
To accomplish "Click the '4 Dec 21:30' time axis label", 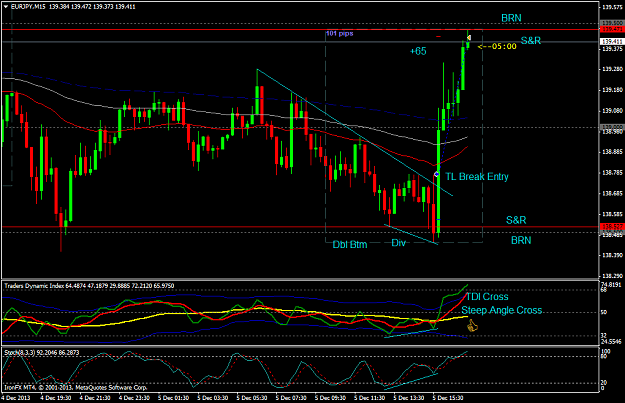I will pyautogui.click(x=94, y=398).
